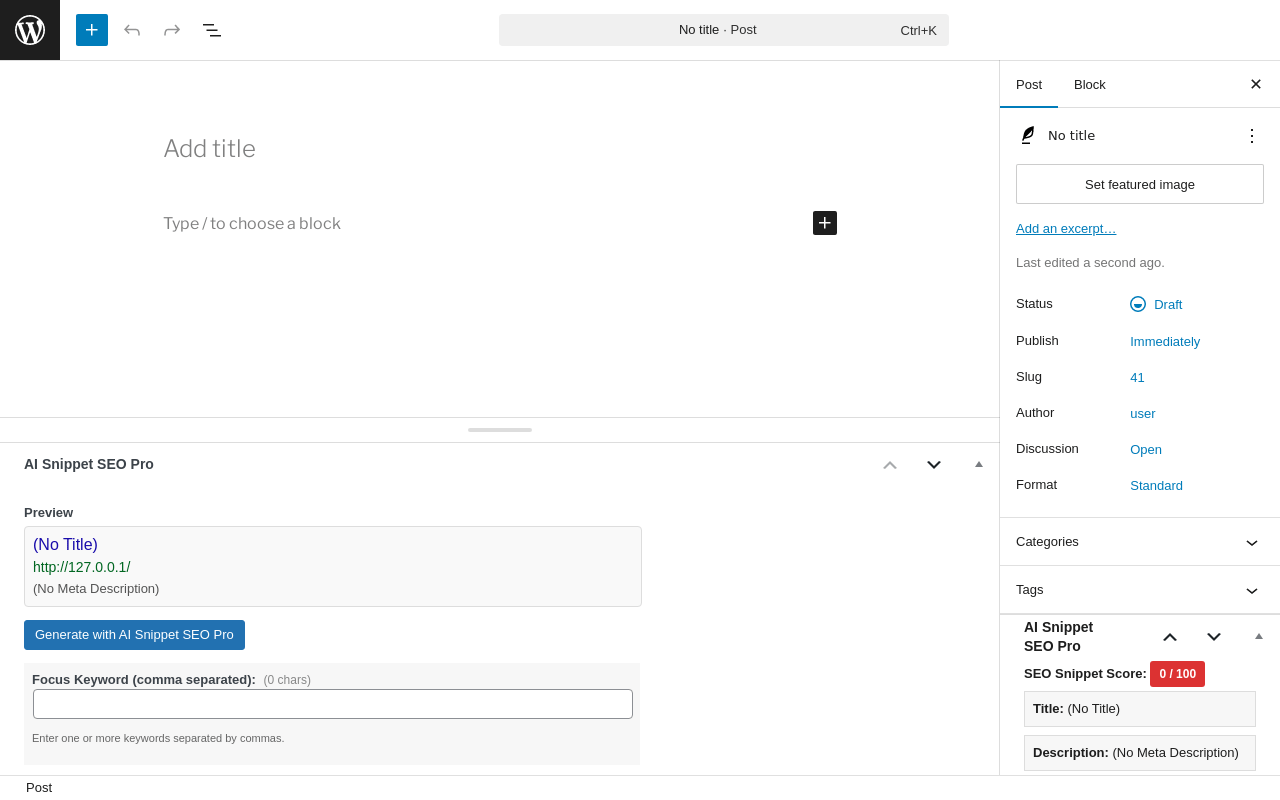1280x800 pixels.
Task: Click the Add an excerpt link
Action: pyautogui.click(x=1066, y=228)
